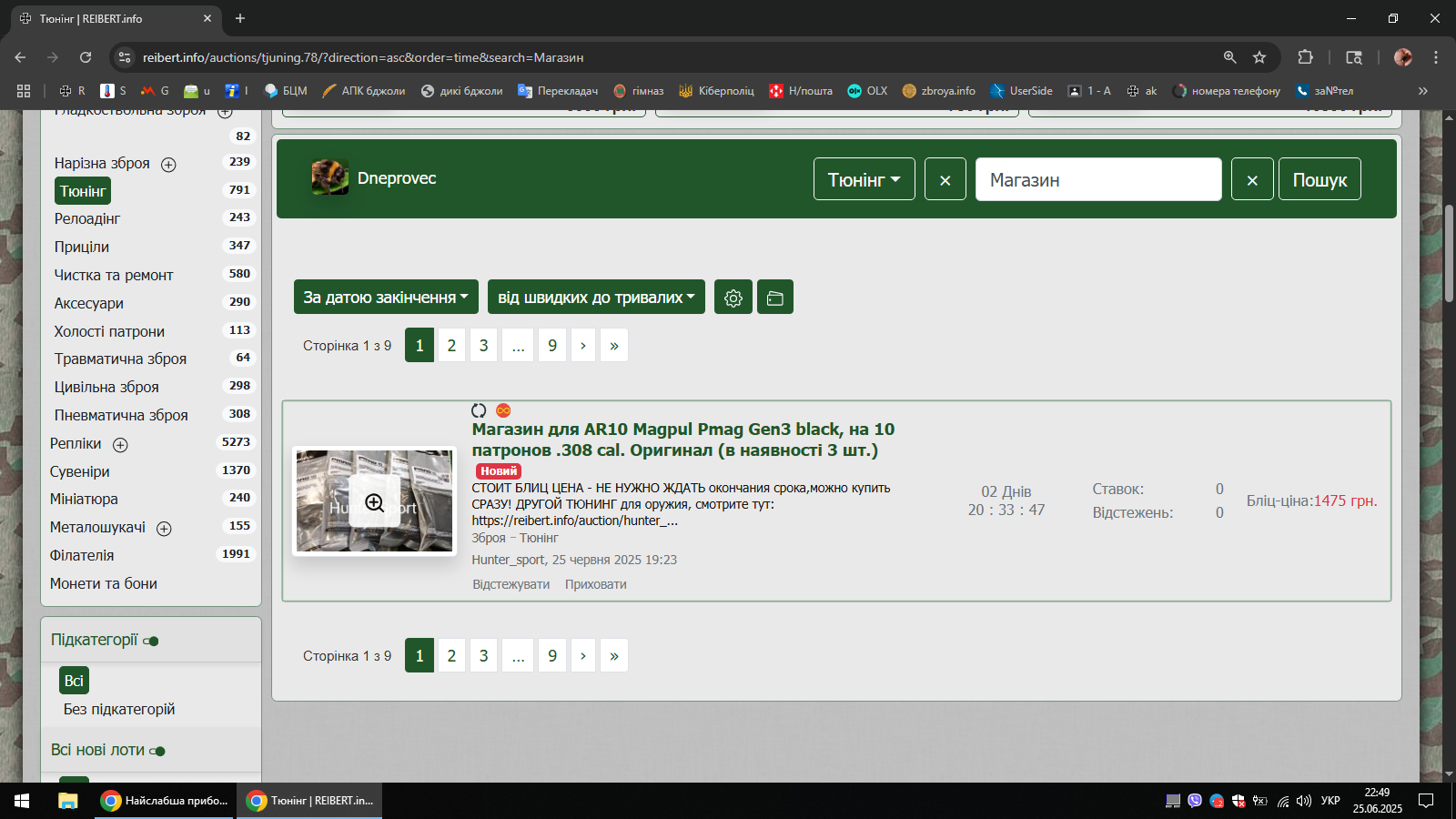1456x819 pixels.
Task: Click the folder icon beside the gear
Action: 774,298
